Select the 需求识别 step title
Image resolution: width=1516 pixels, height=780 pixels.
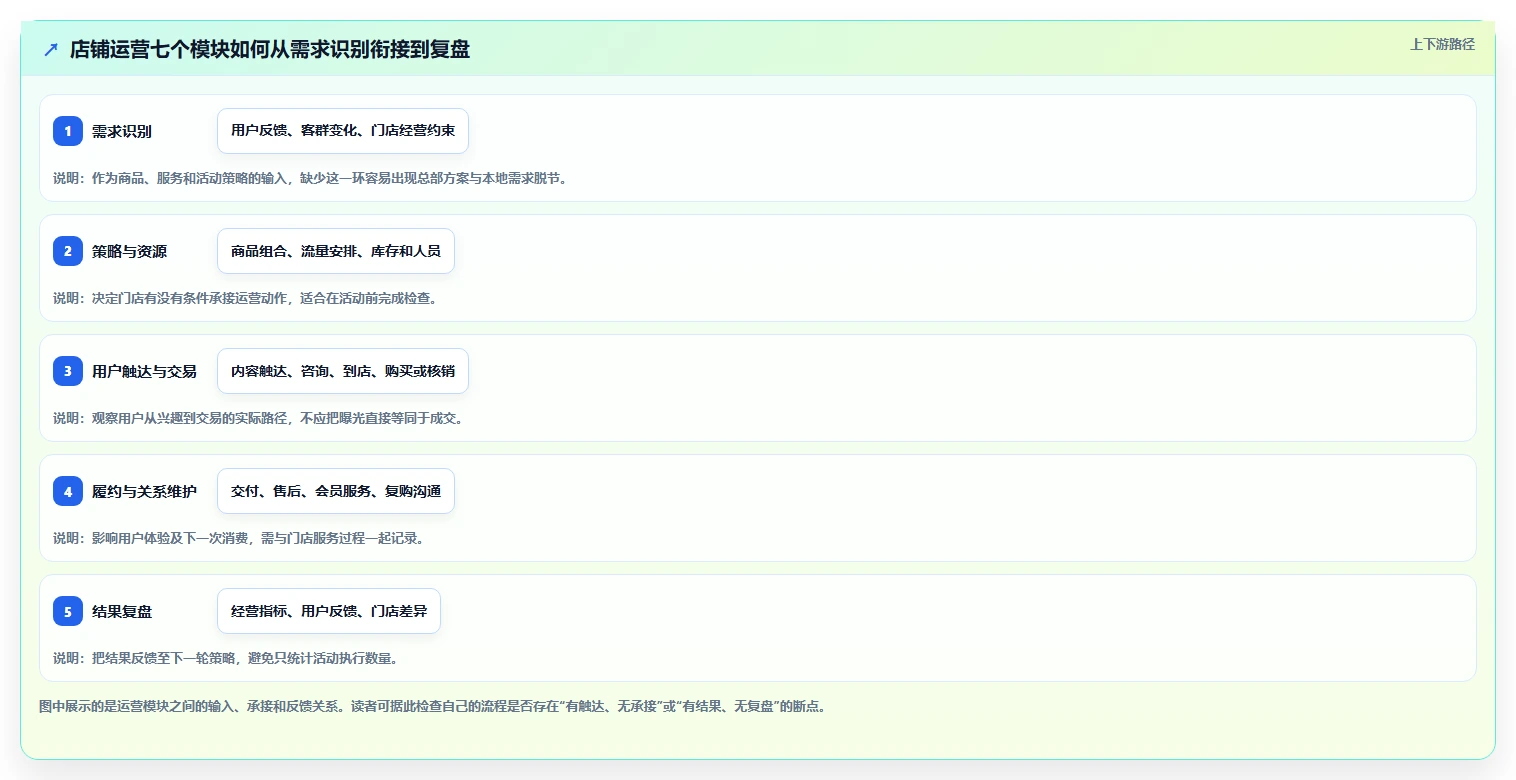tap(122, 131)
